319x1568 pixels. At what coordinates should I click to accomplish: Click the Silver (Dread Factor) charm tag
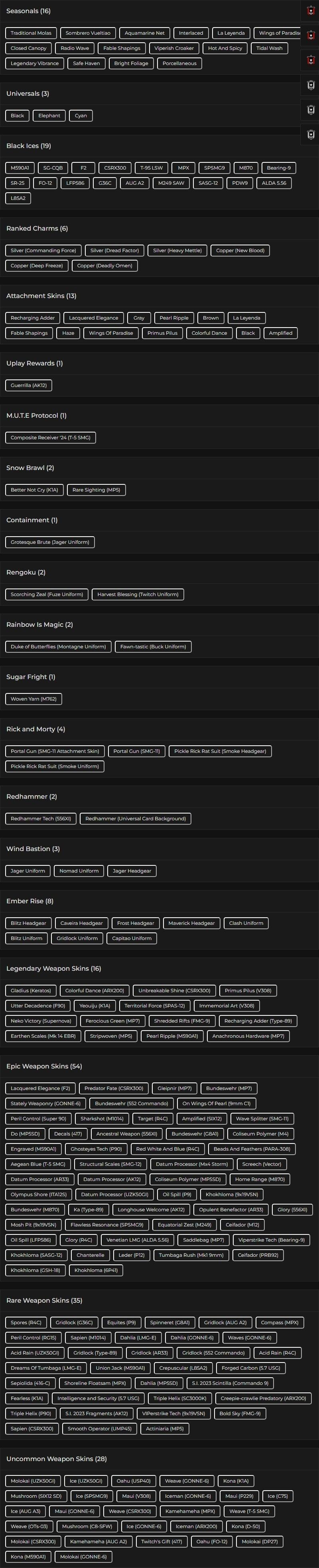(114, 251)
